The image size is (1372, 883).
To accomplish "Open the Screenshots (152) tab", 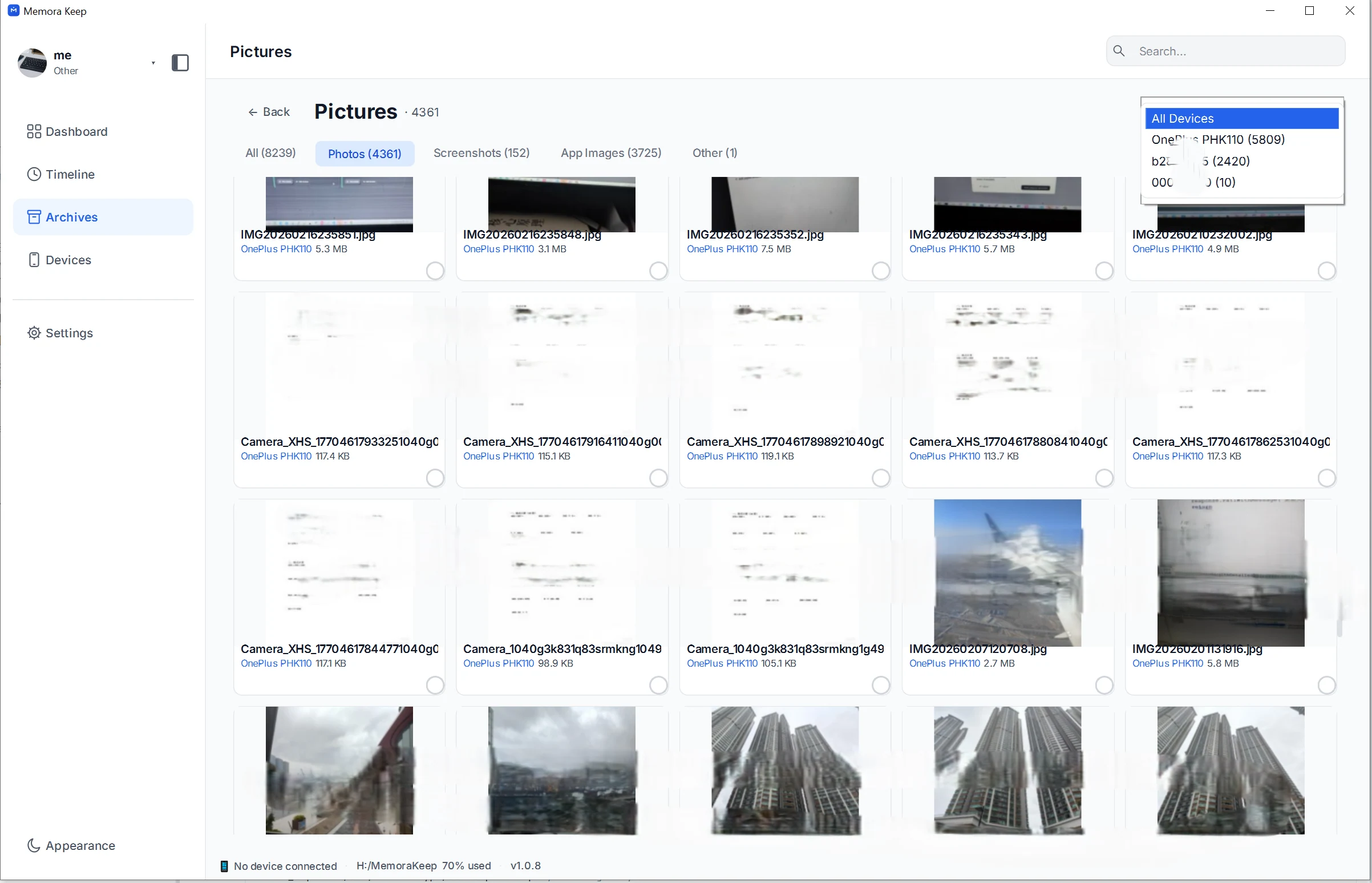I will (481, 153).
